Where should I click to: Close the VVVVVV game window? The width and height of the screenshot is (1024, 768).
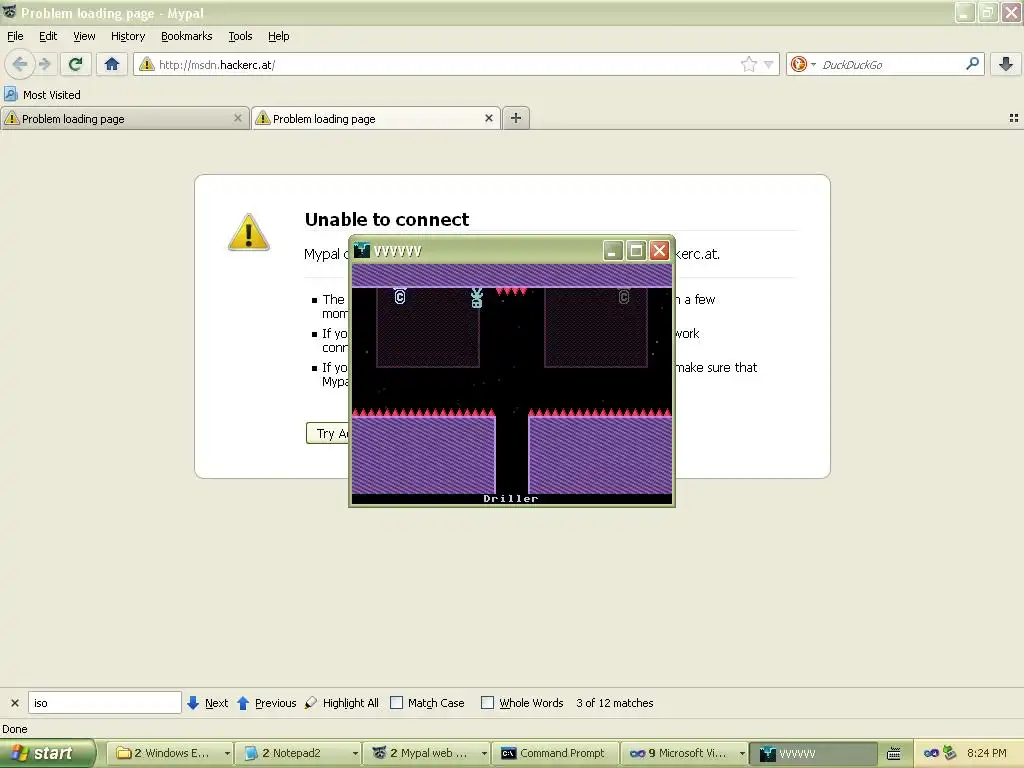660,251
